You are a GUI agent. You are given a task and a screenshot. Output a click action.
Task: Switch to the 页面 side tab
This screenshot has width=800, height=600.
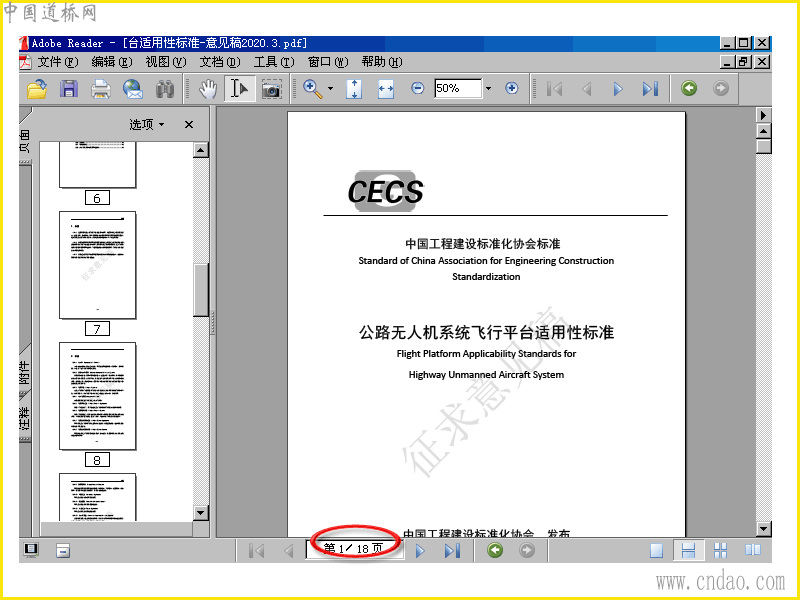point(25,140)
